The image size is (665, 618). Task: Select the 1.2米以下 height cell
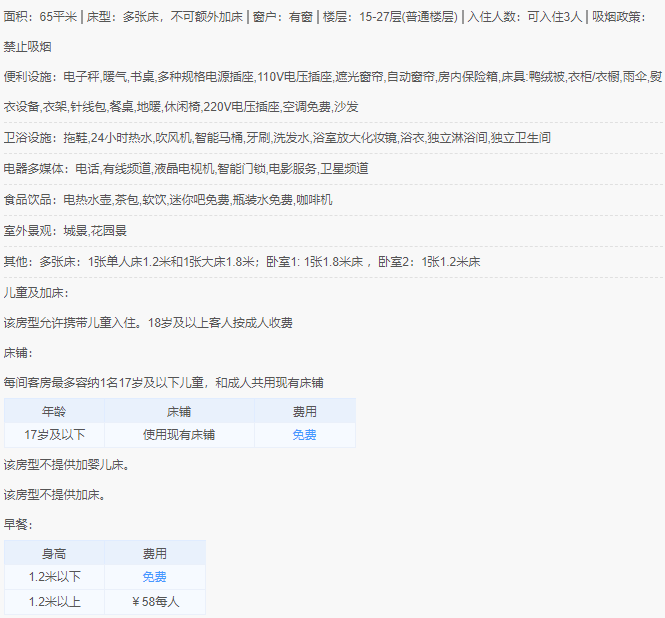[54, 577]
